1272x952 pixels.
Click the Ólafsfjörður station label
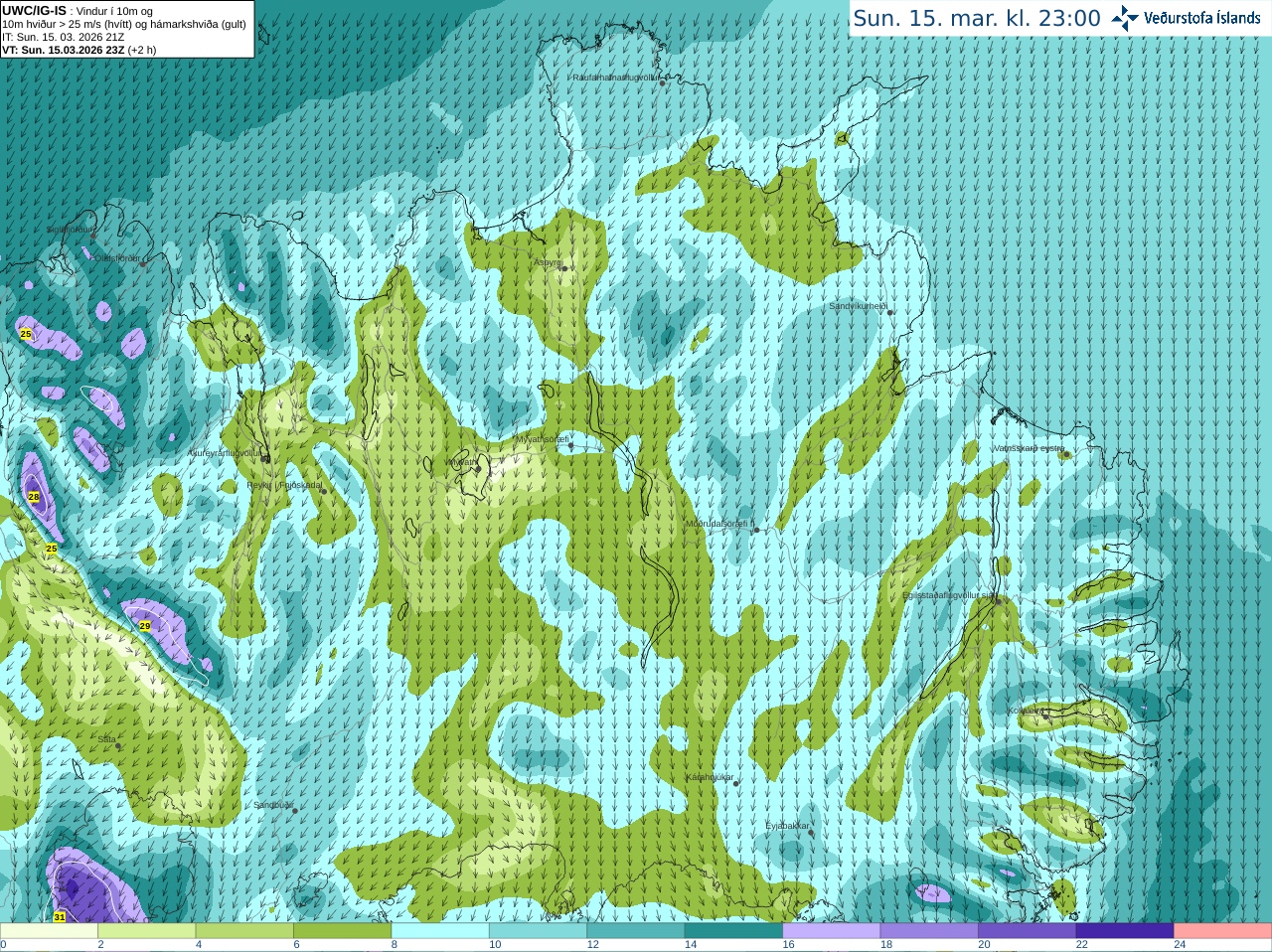[x=116, y=258]
